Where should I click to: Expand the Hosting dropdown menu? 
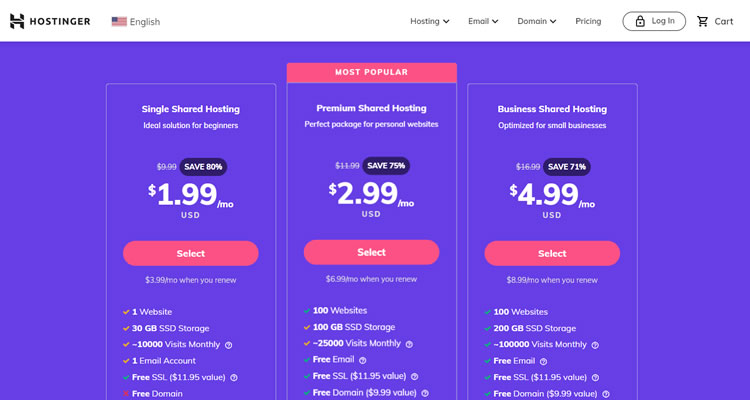point(430,21)
